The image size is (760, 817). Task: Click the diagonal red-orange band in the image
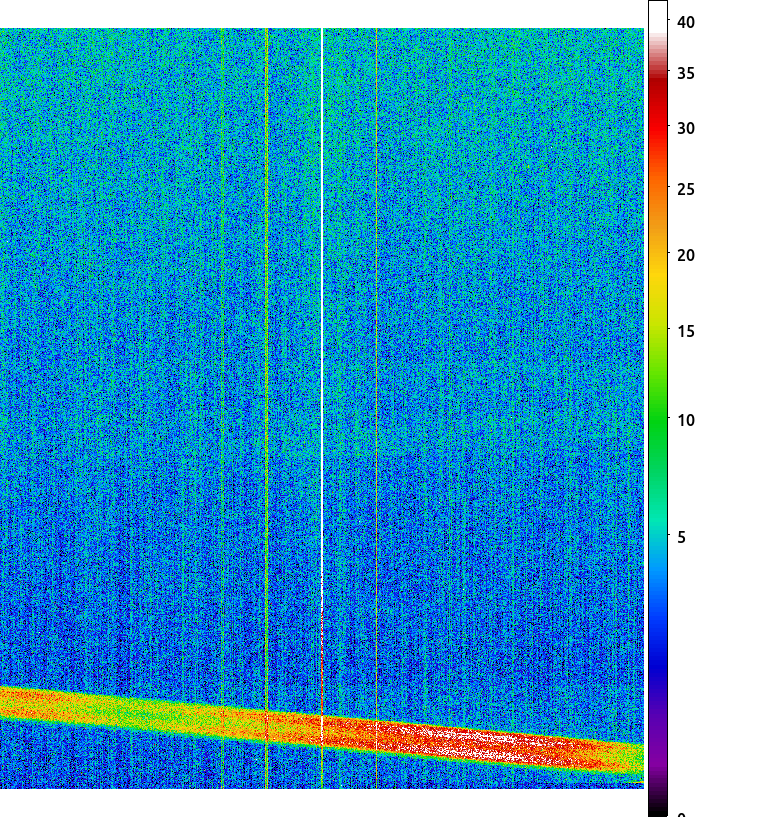point(322,729)
